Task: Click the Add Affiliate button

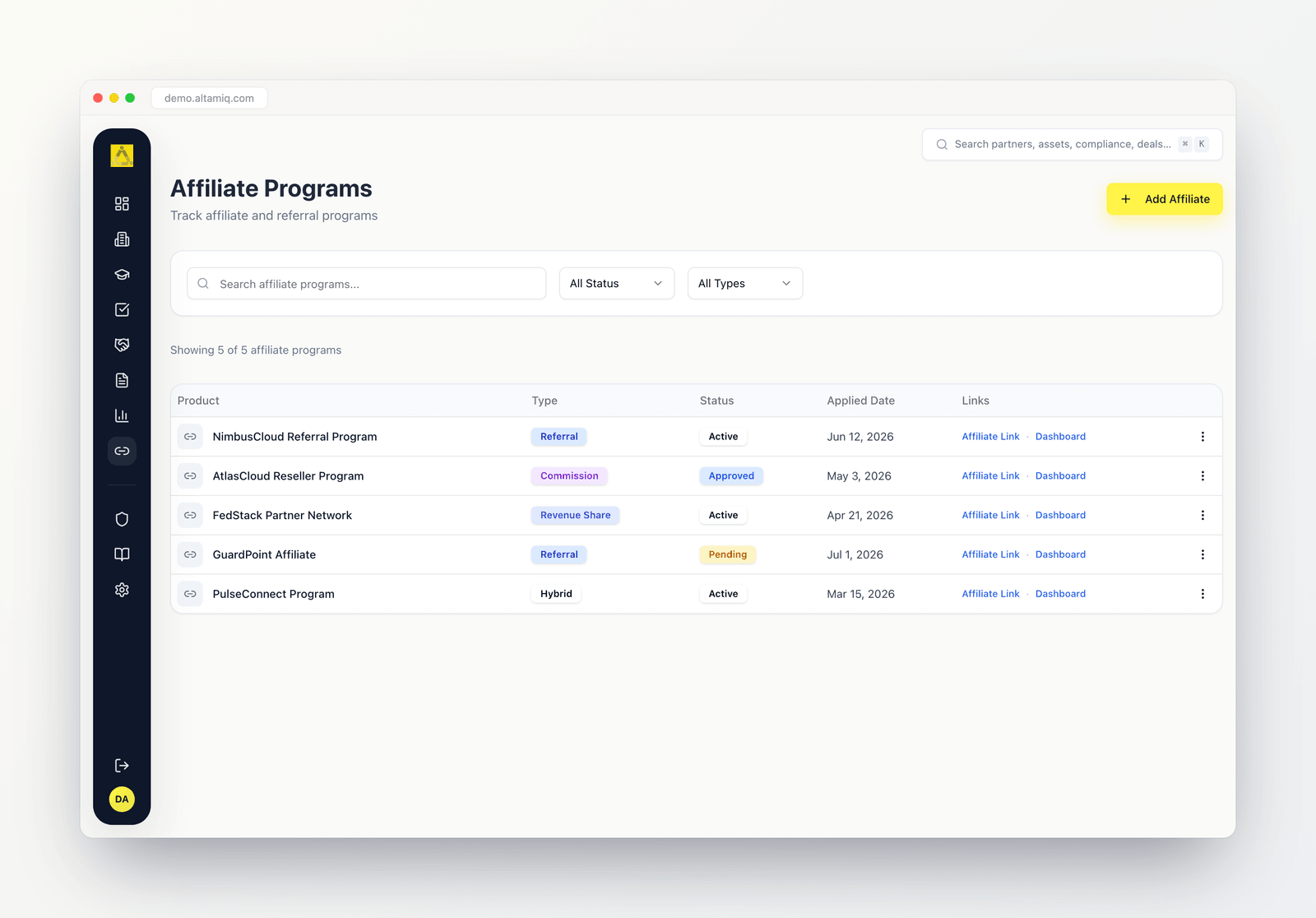Action: (x=1165, y=199)
